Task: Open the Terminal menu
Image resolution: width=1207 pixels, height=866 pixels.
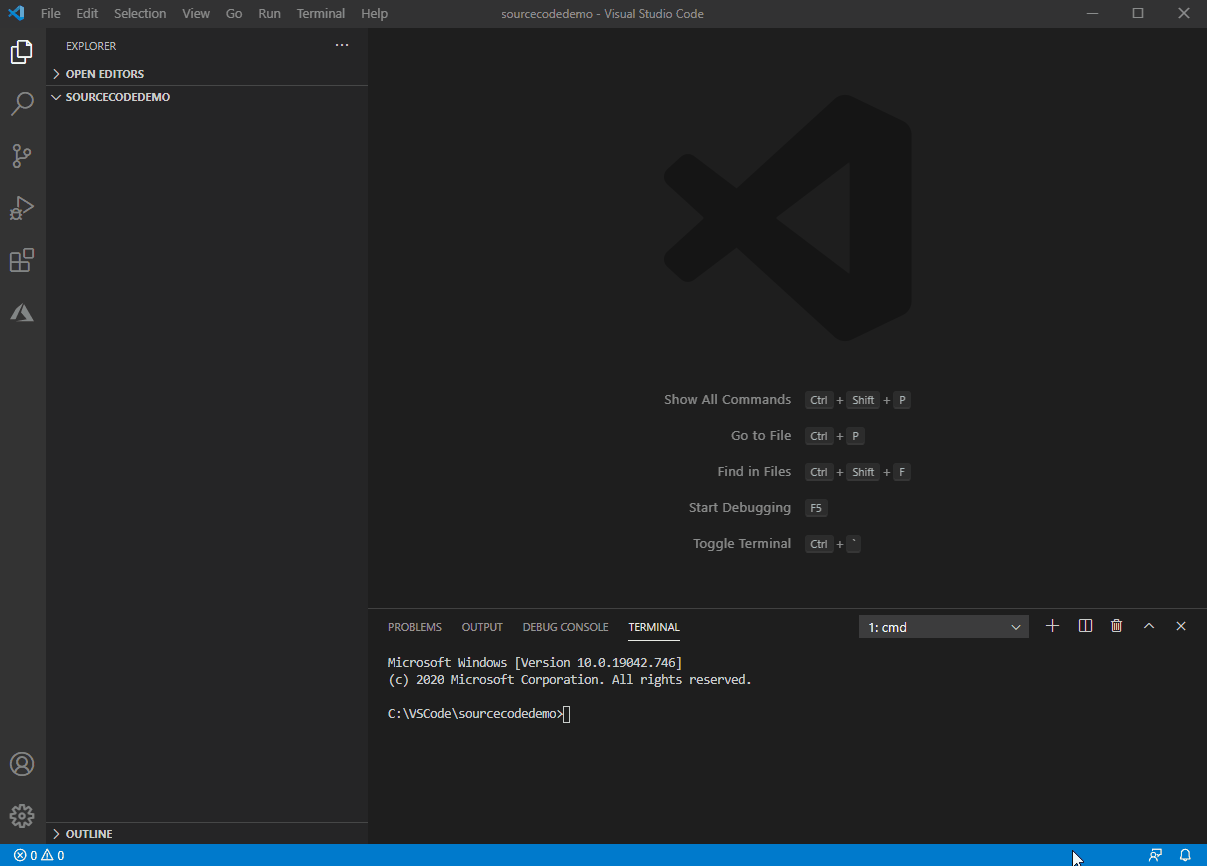Action: pos(320,13)
